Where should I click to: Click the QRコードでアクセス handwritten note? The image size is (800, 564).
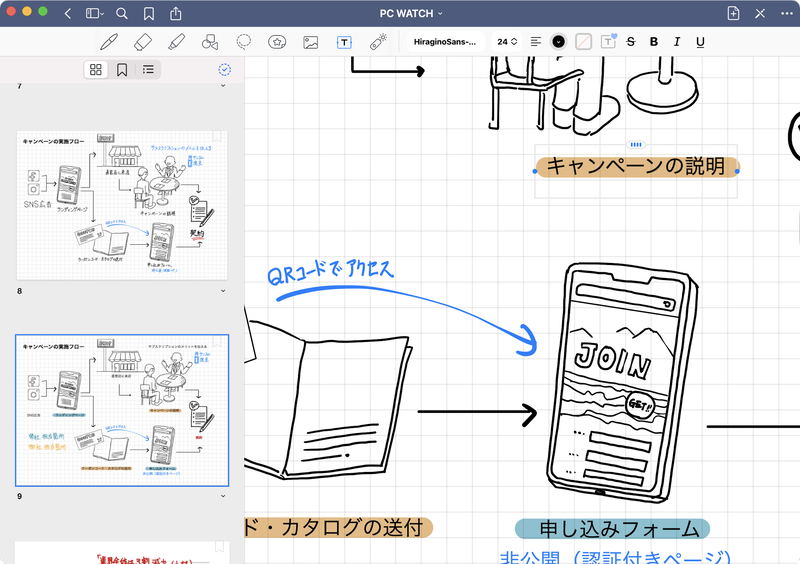pyautogui.click(x=331, y=273)
